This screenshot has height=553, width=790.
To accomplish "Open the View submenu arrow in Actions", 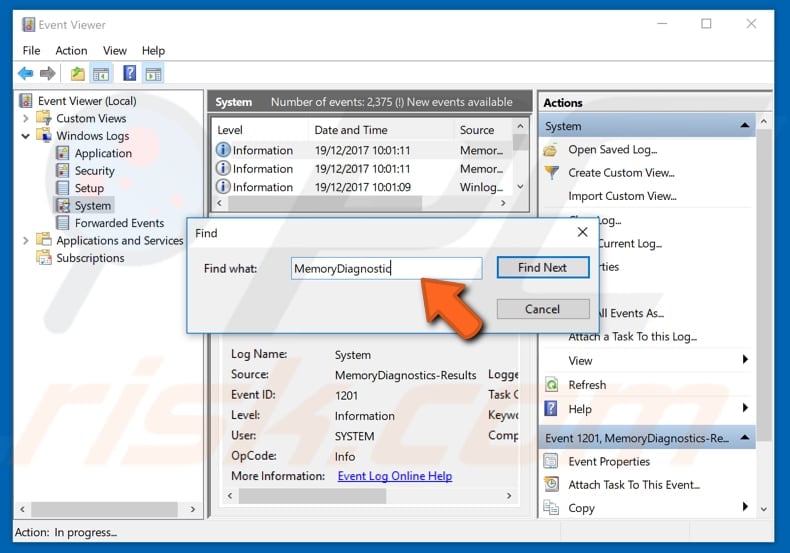I will (745, 359).
